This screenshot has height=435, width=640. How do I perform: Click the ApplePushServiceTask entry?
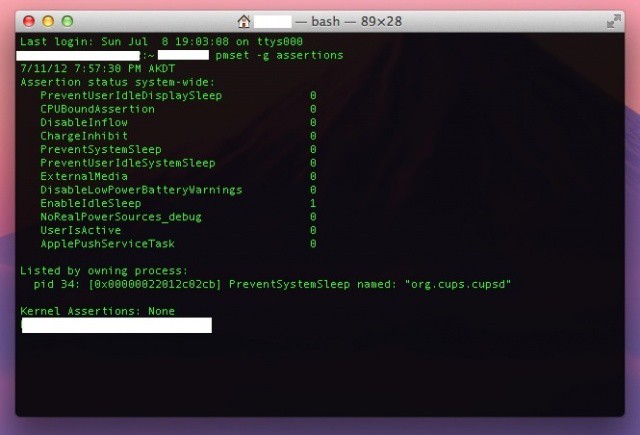(107, 243)
